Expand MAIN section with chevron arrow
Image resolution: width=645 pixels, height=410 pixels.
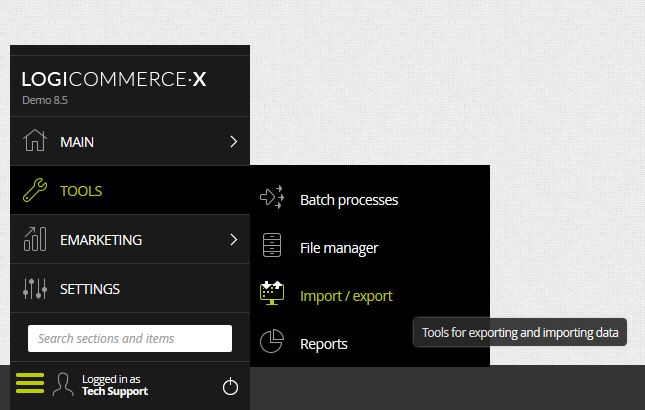pos(234,141)
